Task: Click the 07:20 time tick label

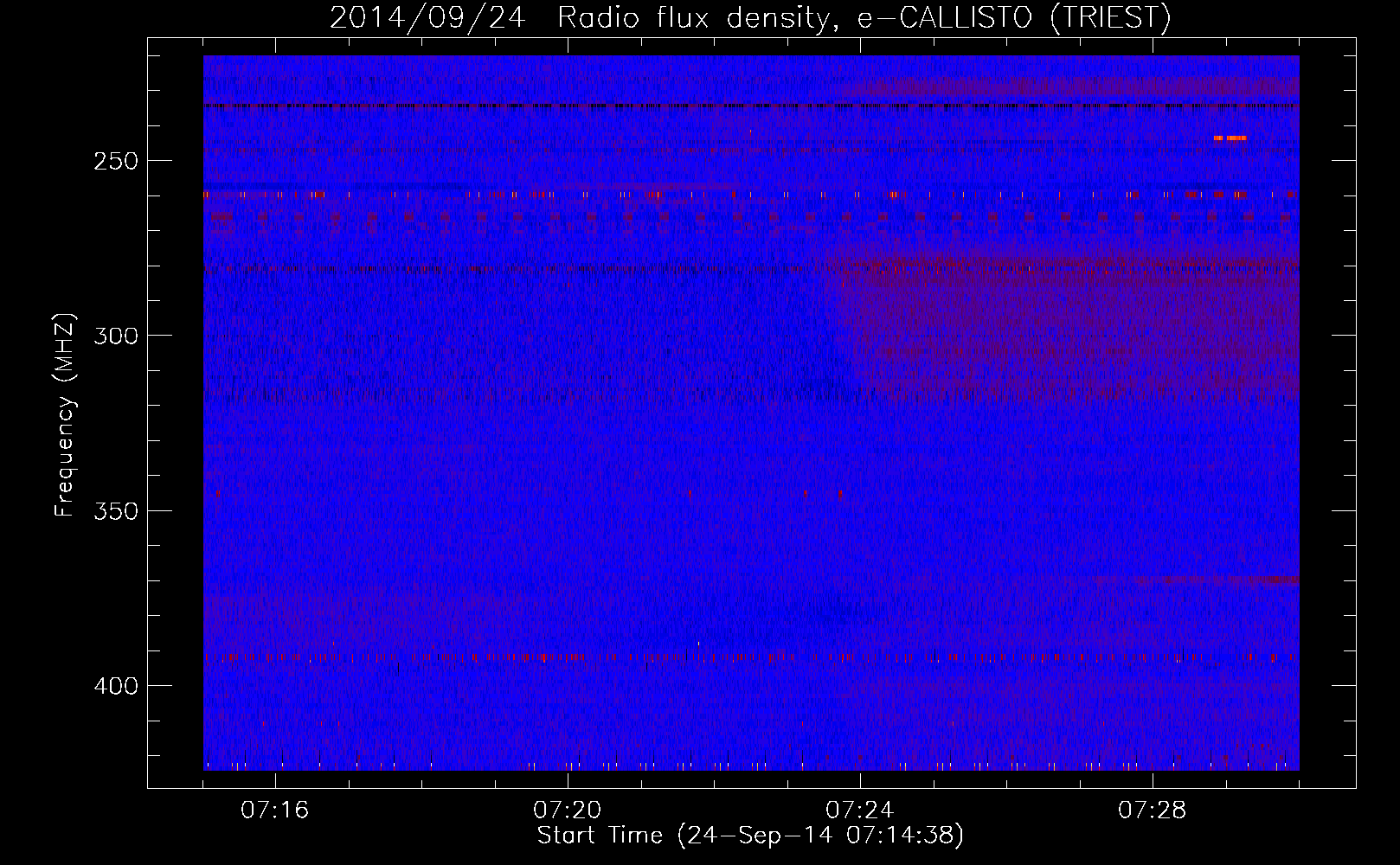Action: click(x=567, y=811)
